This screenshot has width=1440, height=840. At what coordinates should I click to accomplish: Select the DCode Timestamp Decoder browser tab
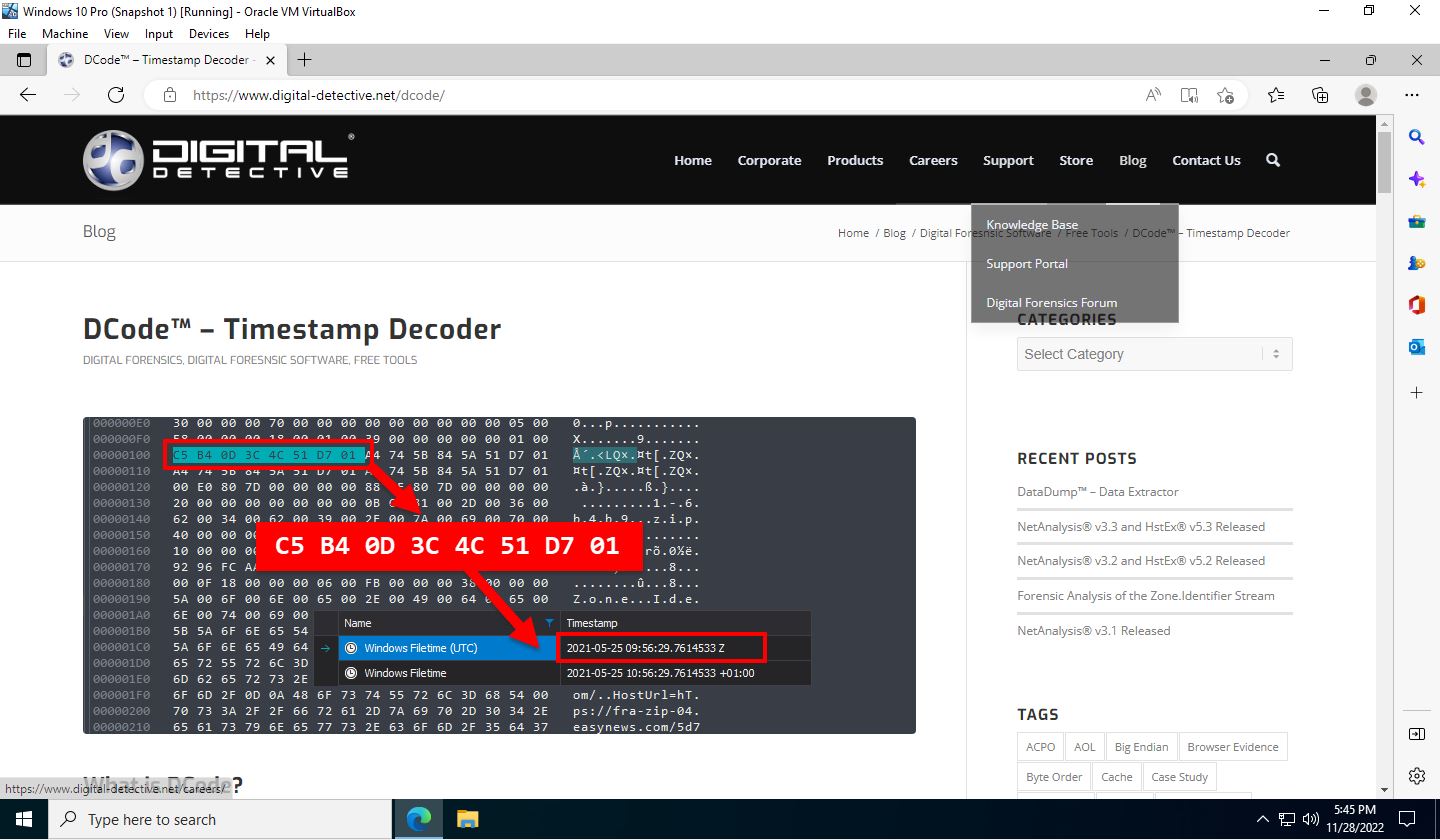coord(165,60)
